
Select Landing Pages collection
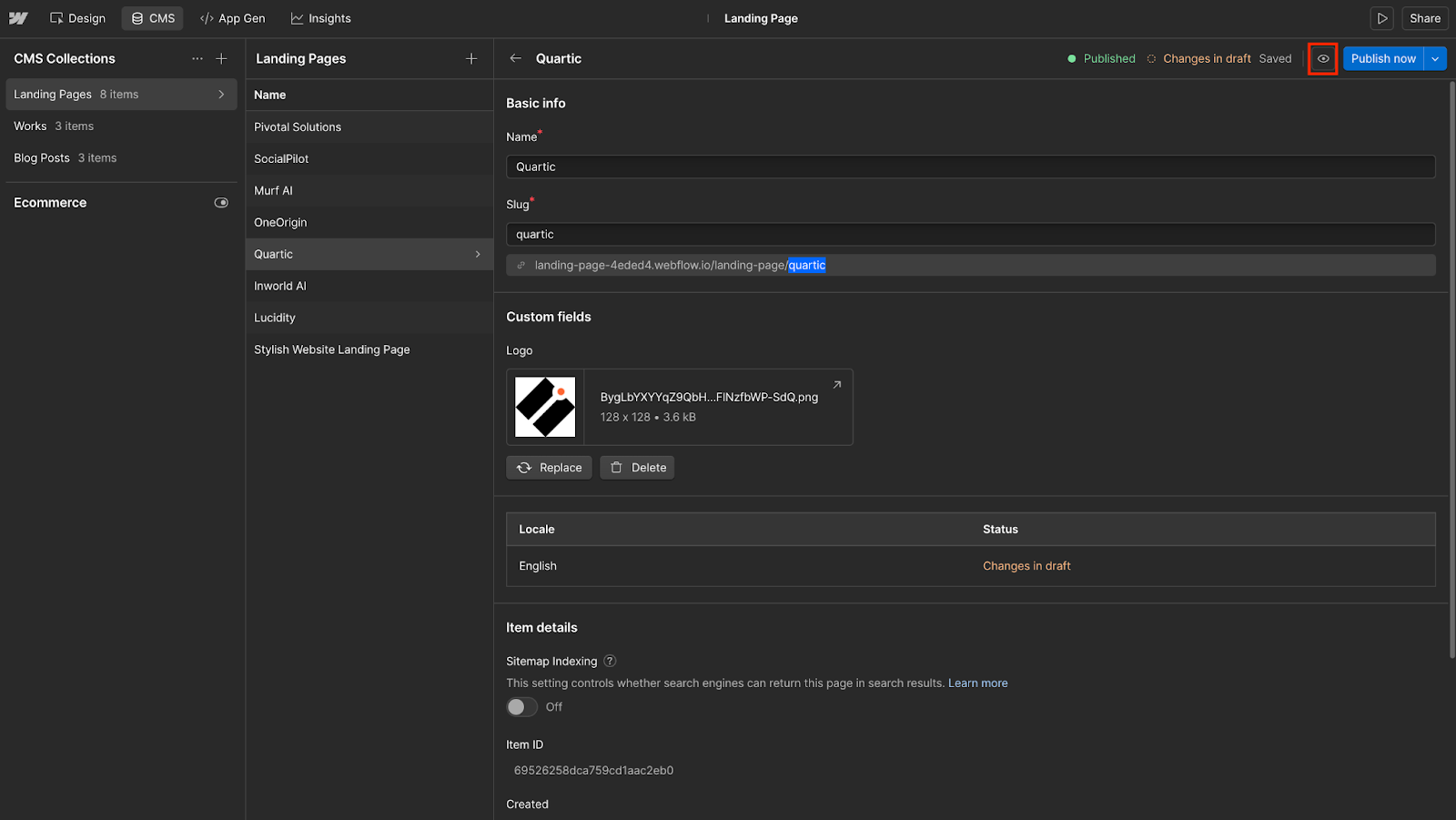(121, 95)
